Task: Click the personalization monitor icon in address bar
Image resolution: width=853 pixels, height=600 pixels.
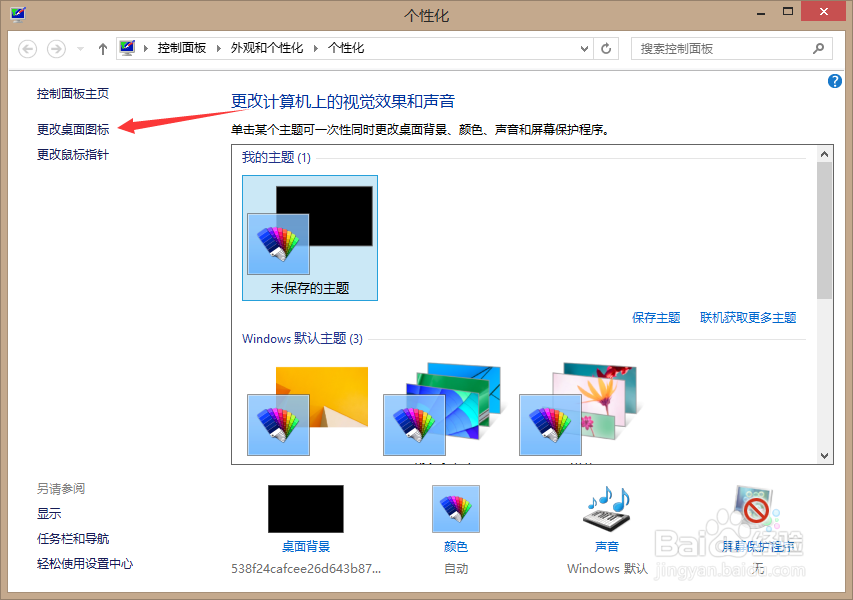Action: tap(127, 47)
